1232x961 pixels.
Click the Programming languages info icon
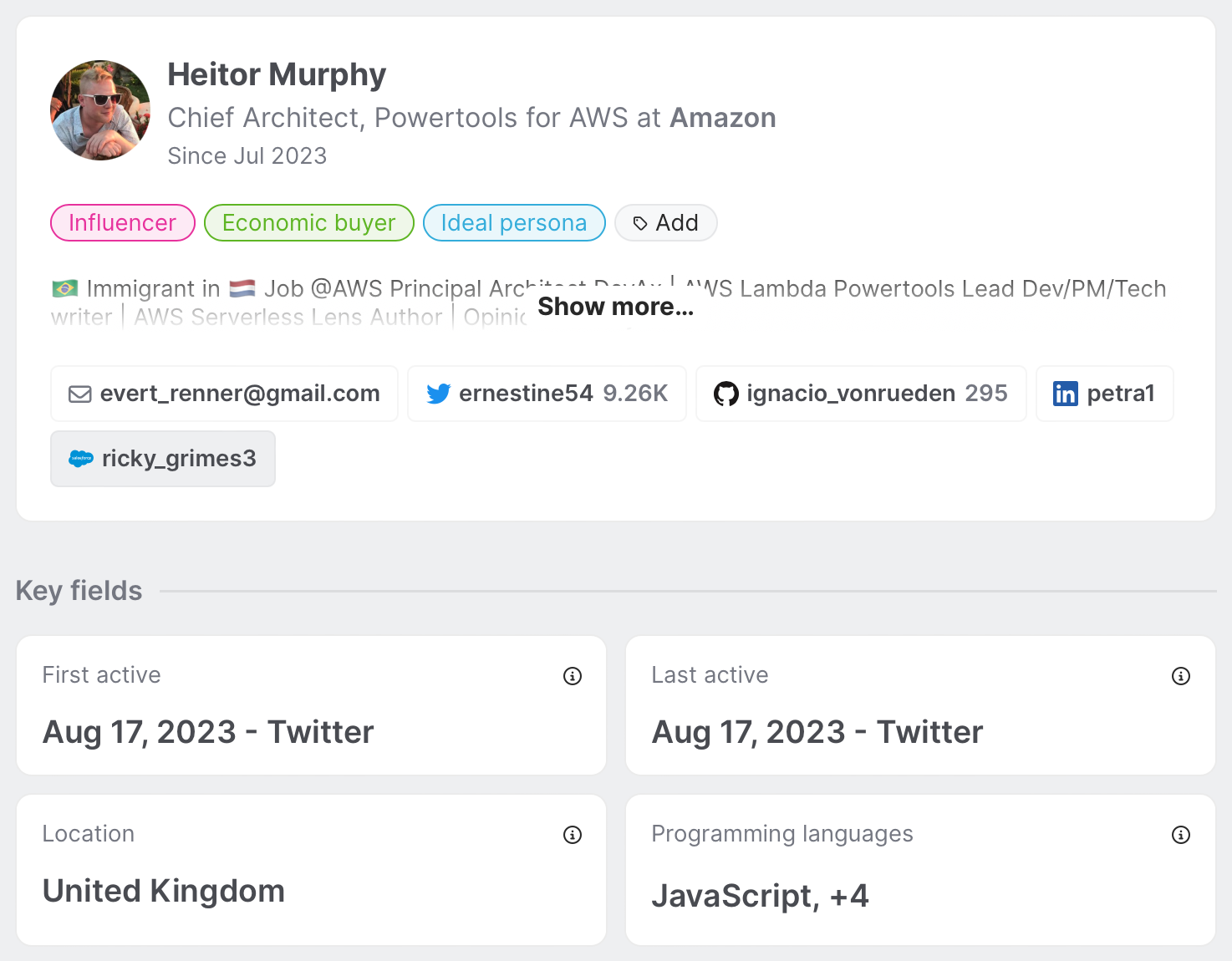tap(1181, 835)
